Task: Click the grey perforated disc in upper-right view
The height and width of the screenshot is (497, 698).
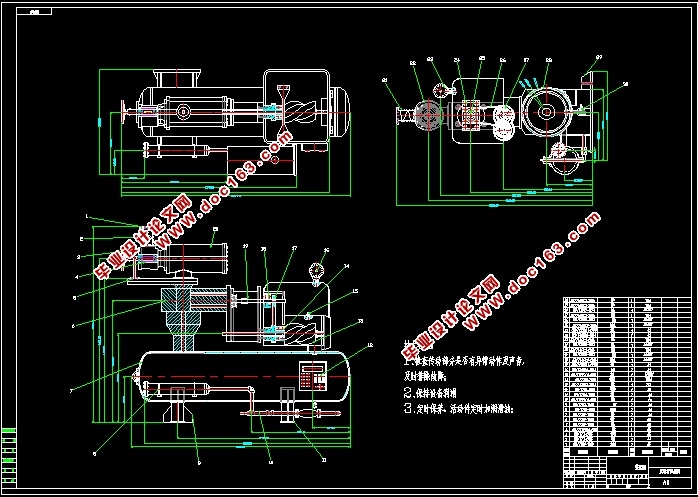Action: (428, 114)
